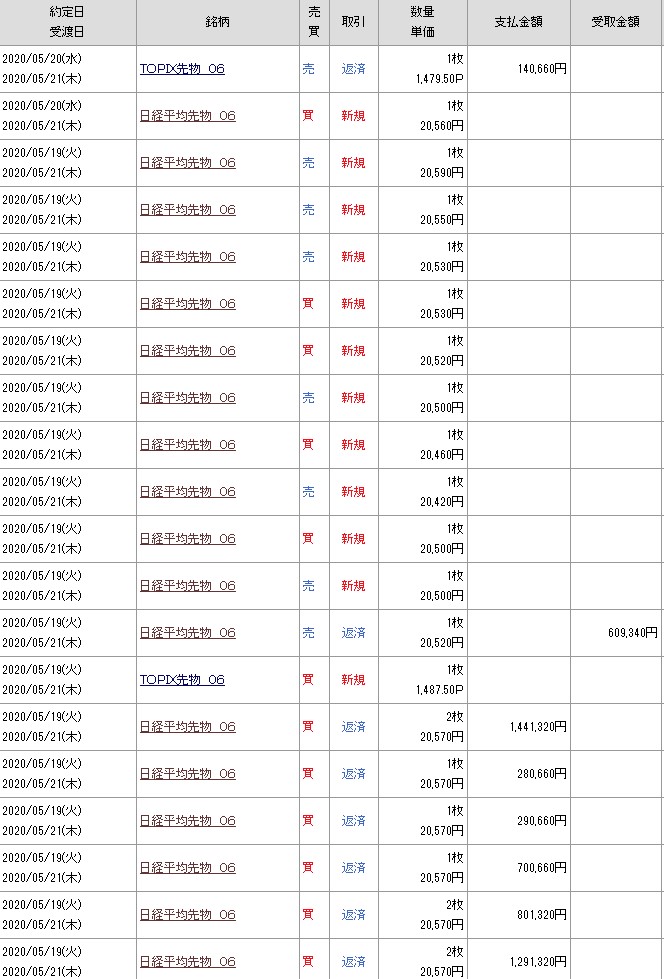Open 日経平均先物 06 link with 609,340円 received
This screenshot has width=664, height=979.
[188, 633]
